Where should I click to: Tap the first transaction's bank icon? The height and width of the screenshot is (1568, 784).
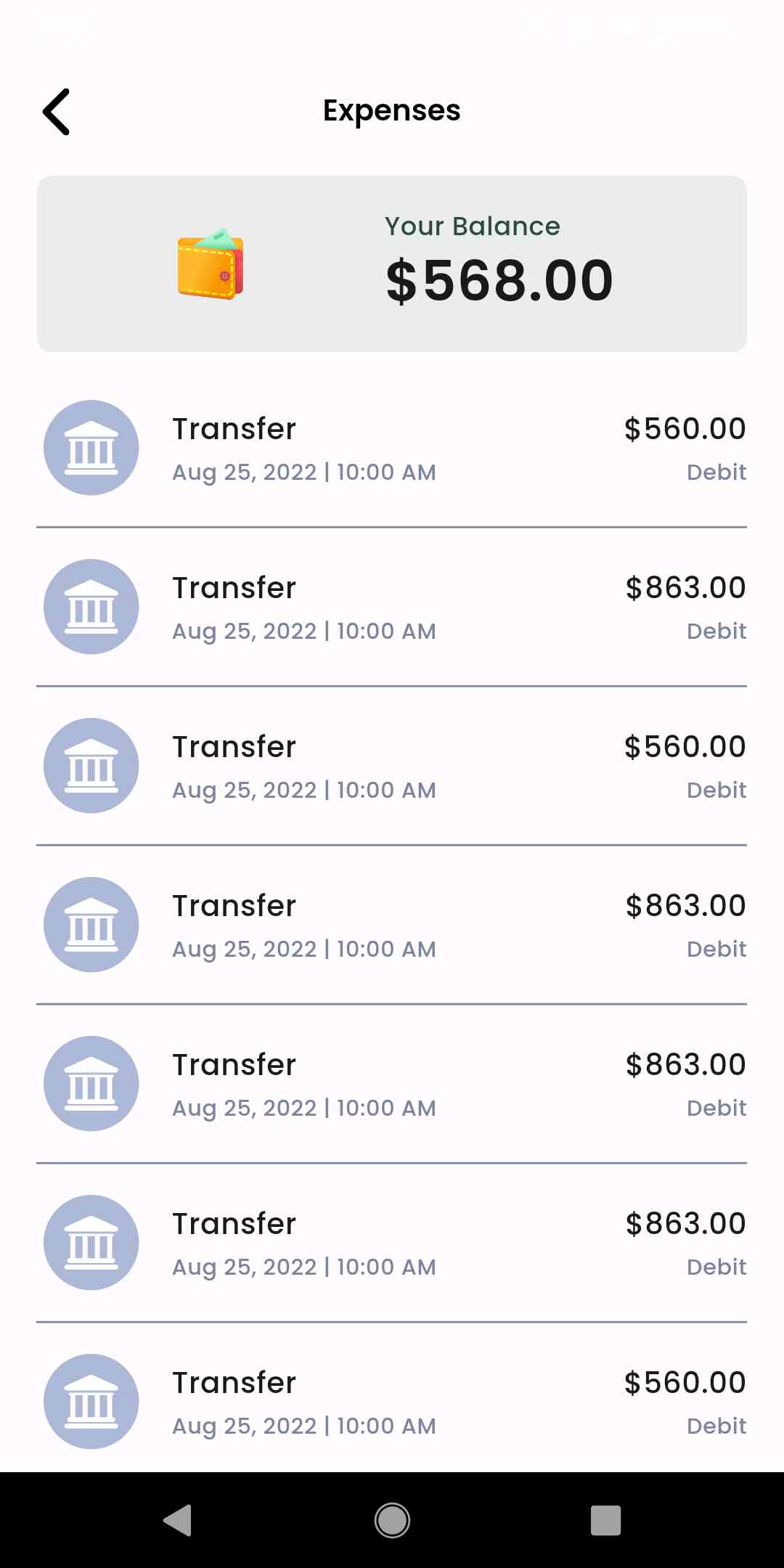tap(91, 448)
